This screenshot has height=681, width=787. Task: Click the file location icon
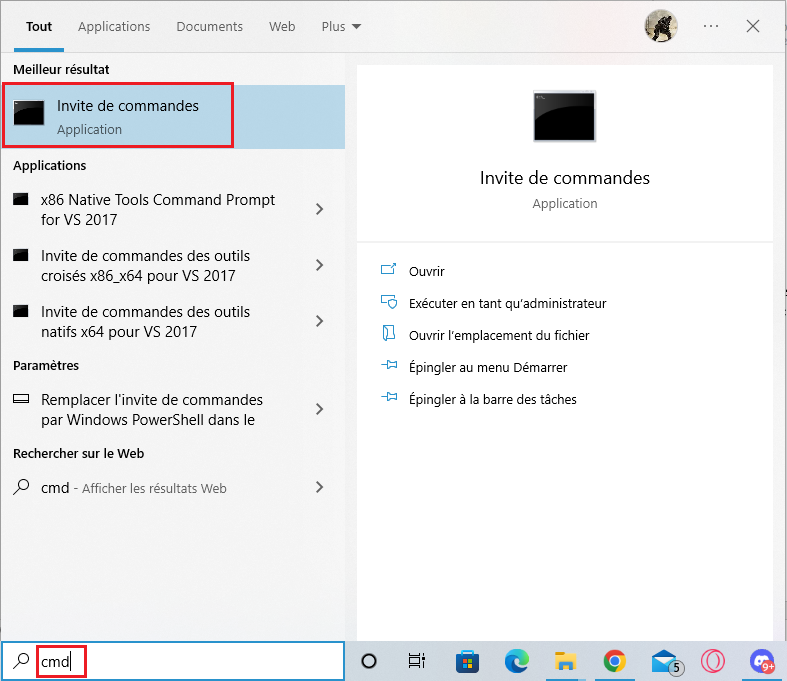(388, 333)
